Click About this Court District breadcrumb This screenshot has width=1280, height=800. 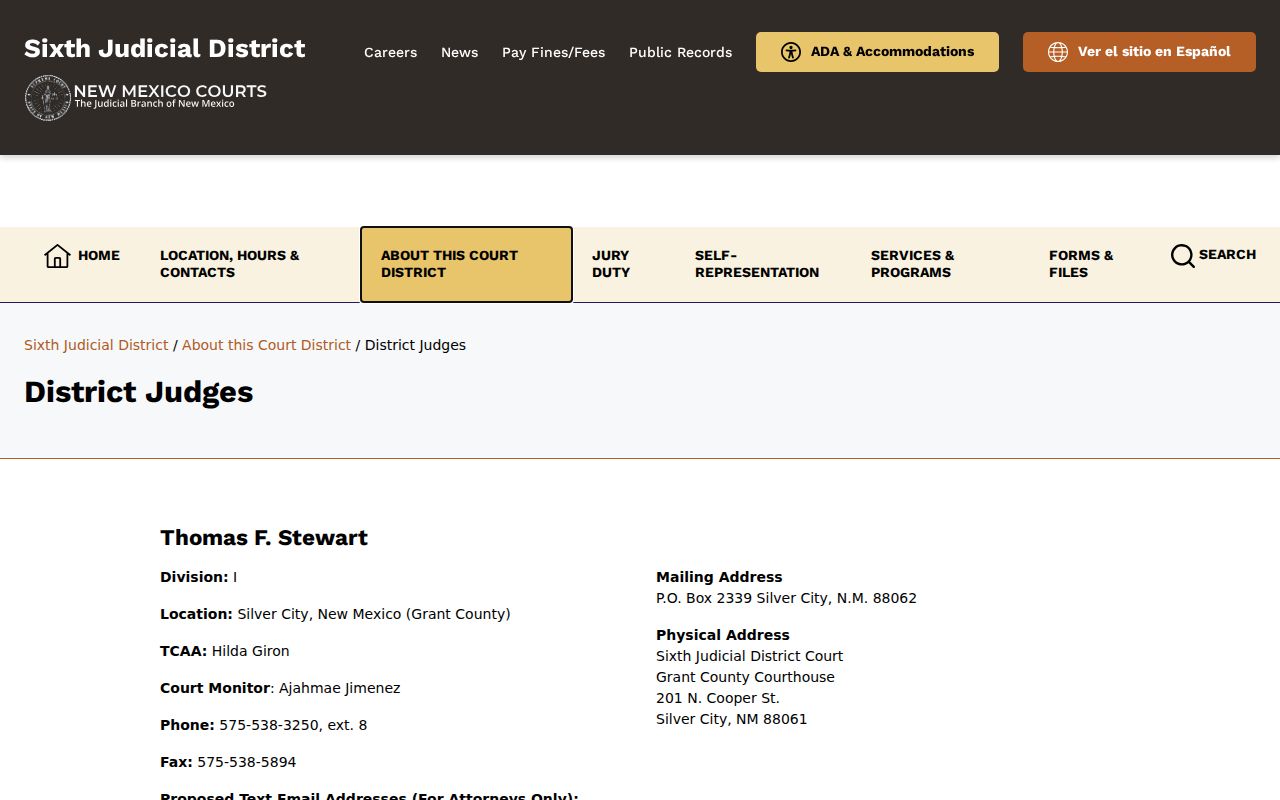[266, 345]
